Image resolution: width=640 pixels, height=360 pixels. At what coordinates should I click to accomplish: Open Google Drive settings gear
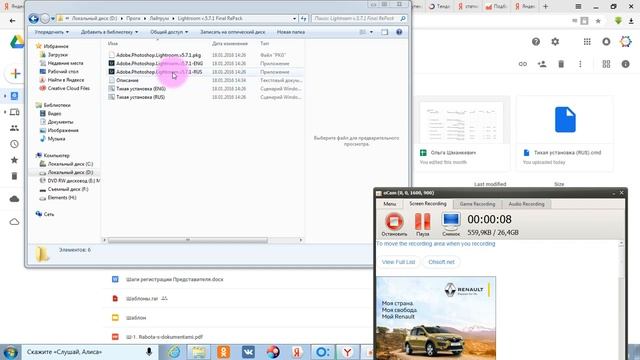555,42
